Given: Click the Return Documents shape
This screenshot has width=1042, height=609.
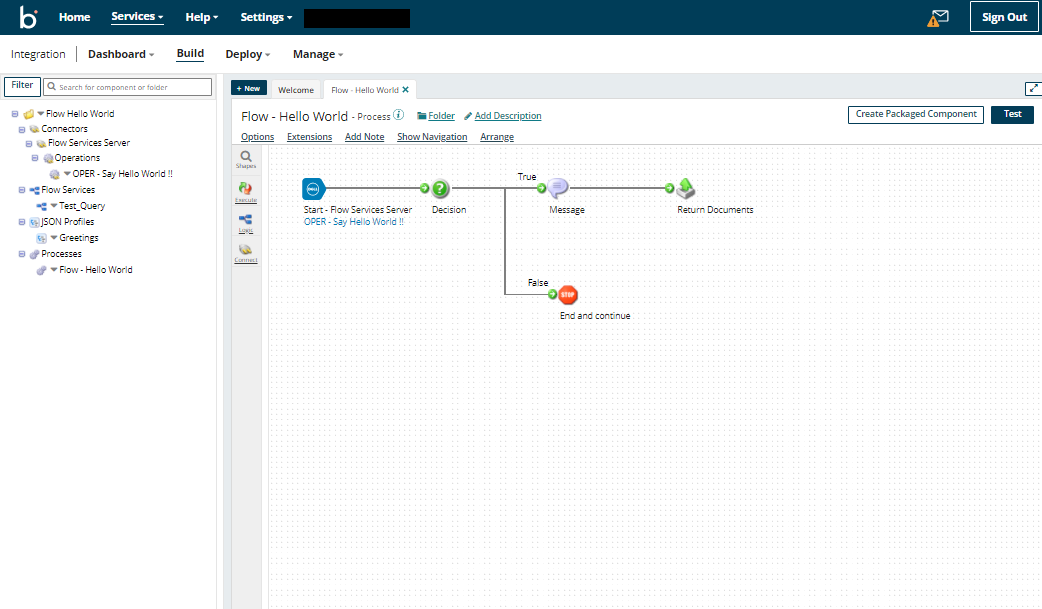Looking at the screenshot, I should click(686, 188).
